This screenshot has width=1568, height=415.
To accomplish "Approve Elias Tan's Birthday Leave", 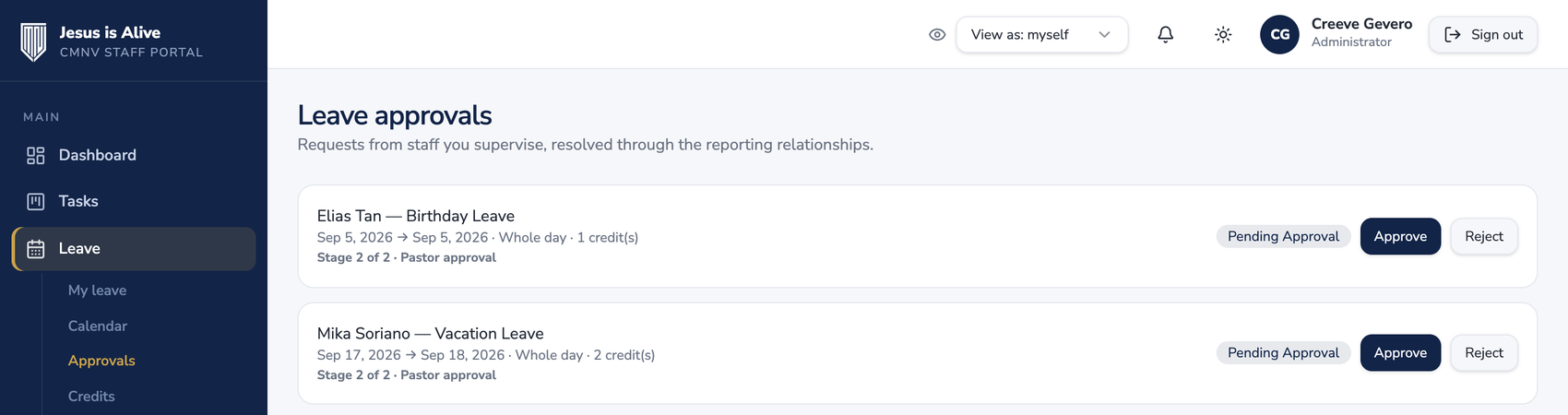I will [1400, 236].
